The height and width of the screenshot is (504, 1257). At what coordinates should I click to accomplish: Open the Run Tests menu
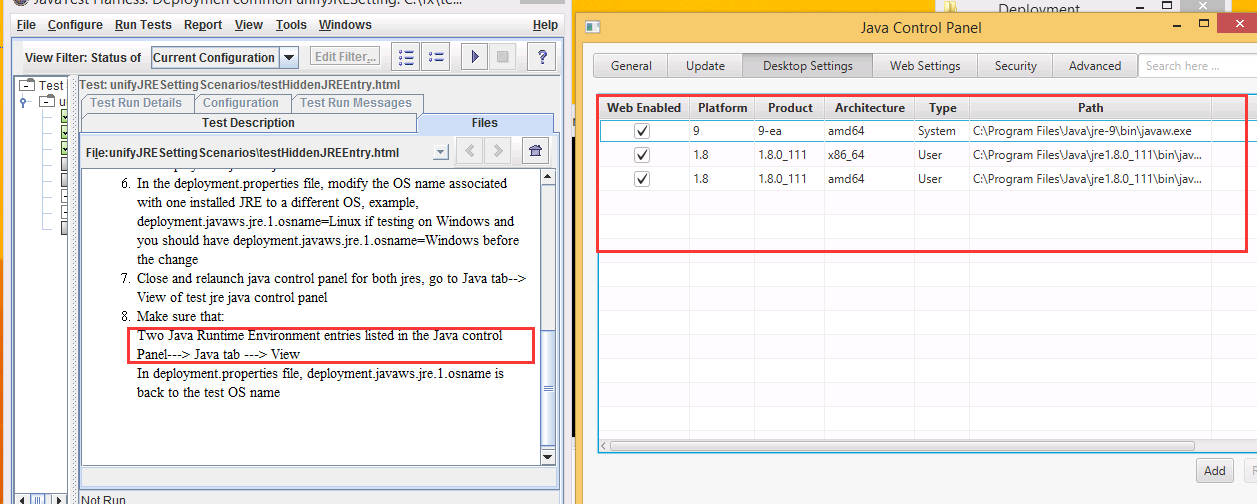[143, 25]
